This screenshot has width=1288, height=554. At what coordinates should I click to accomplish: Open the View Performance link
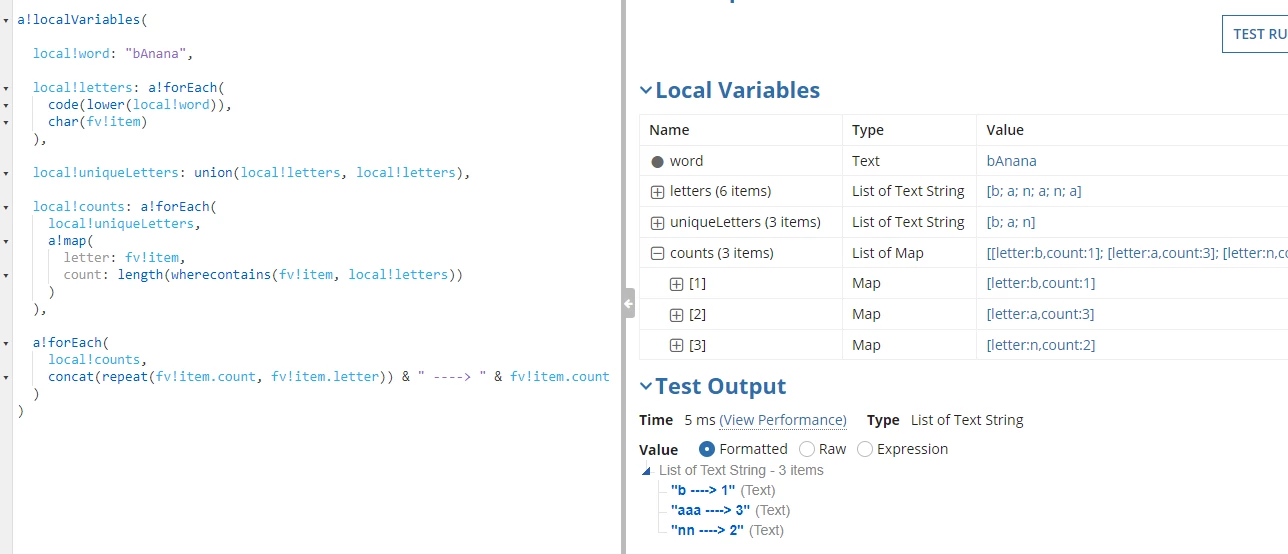[783, 420]
